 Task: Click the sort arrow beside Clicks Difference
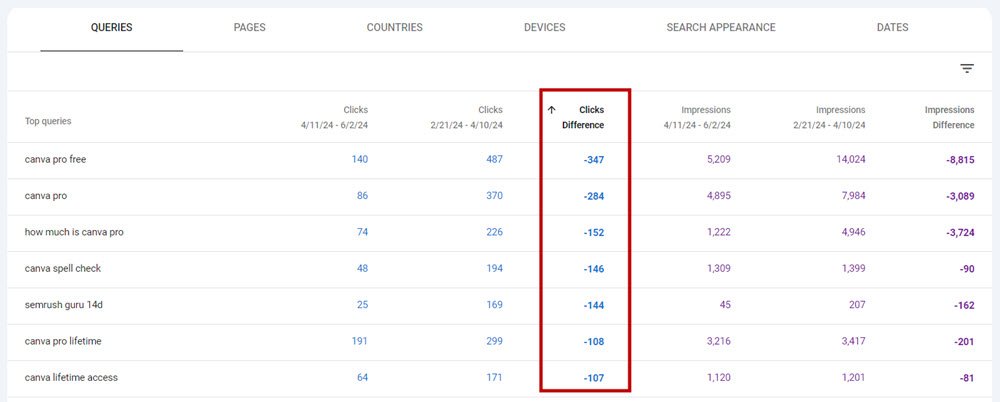point(551,110)
